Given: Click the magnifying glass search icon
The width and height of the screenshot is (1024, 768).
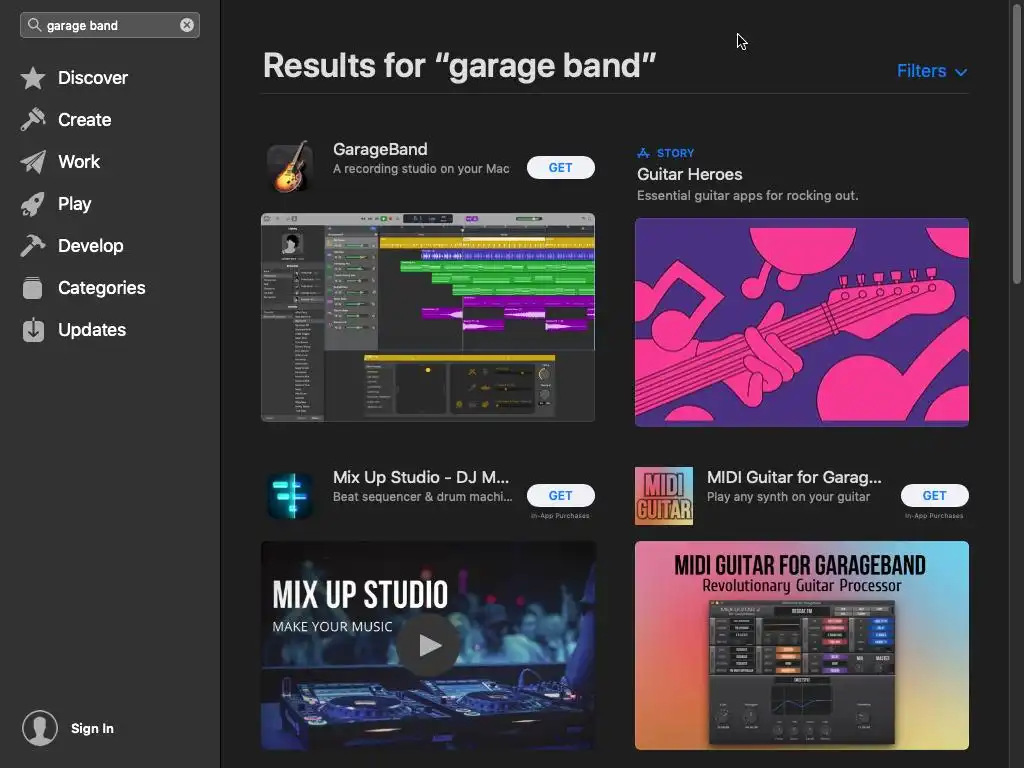Looking at the screenshot, I should coord(34,25).
